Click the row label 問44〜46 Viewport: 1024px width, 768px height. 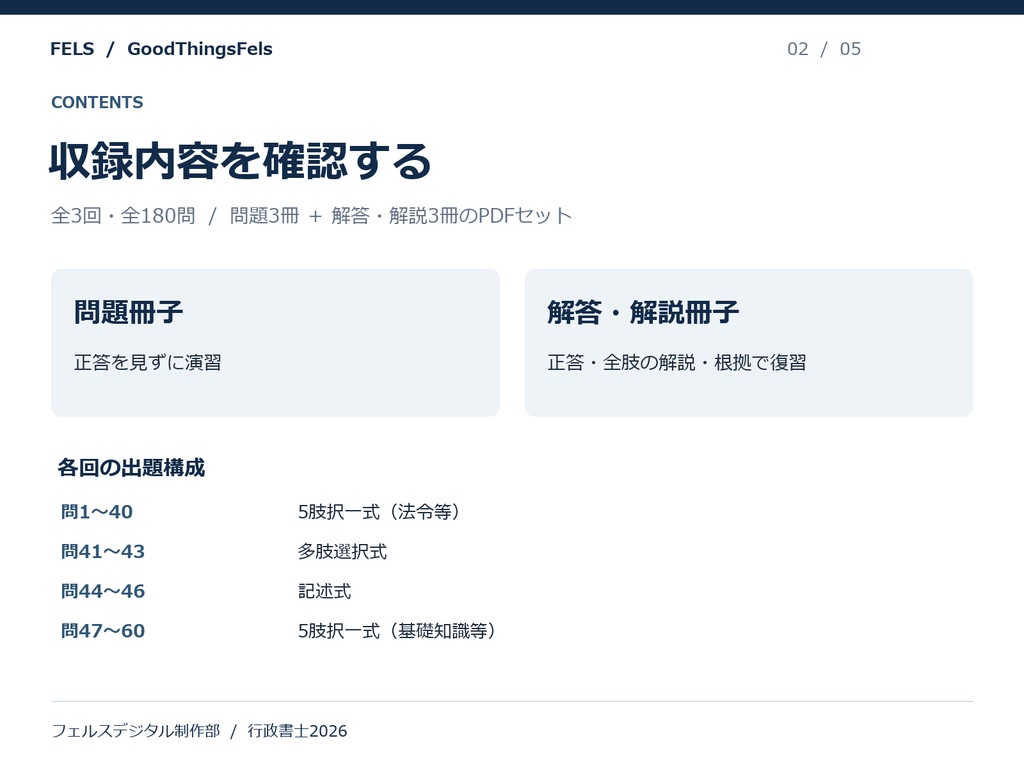103,592
